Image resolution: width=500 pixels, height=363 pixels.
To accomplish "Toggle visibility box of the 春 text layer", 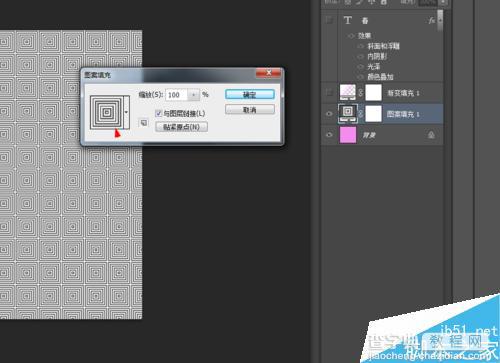I will (329, 20).
